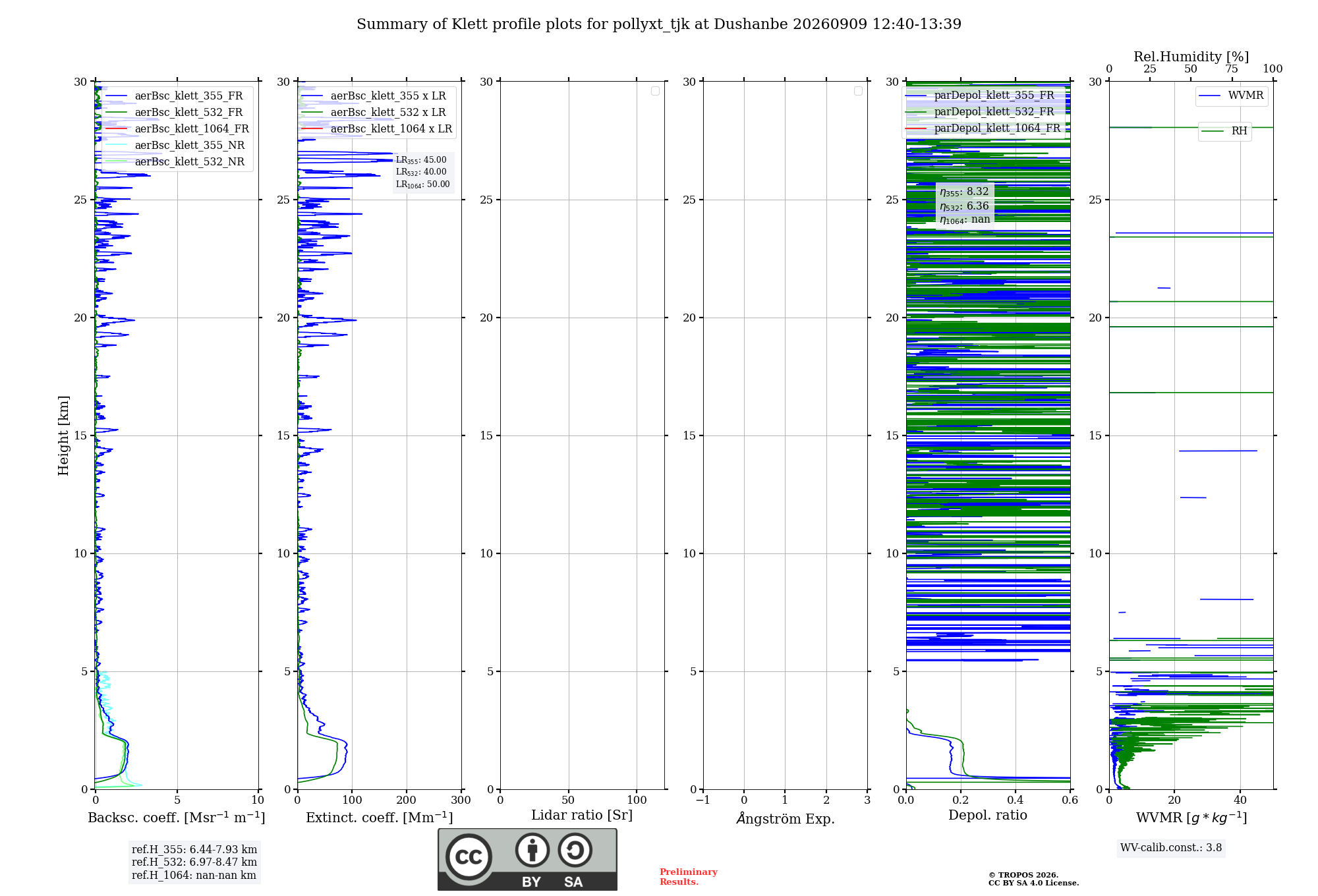Click the empty legend box in Ångström Exp. plot
This screenshot has height=896, width=1318.
(x=858, y=91)
